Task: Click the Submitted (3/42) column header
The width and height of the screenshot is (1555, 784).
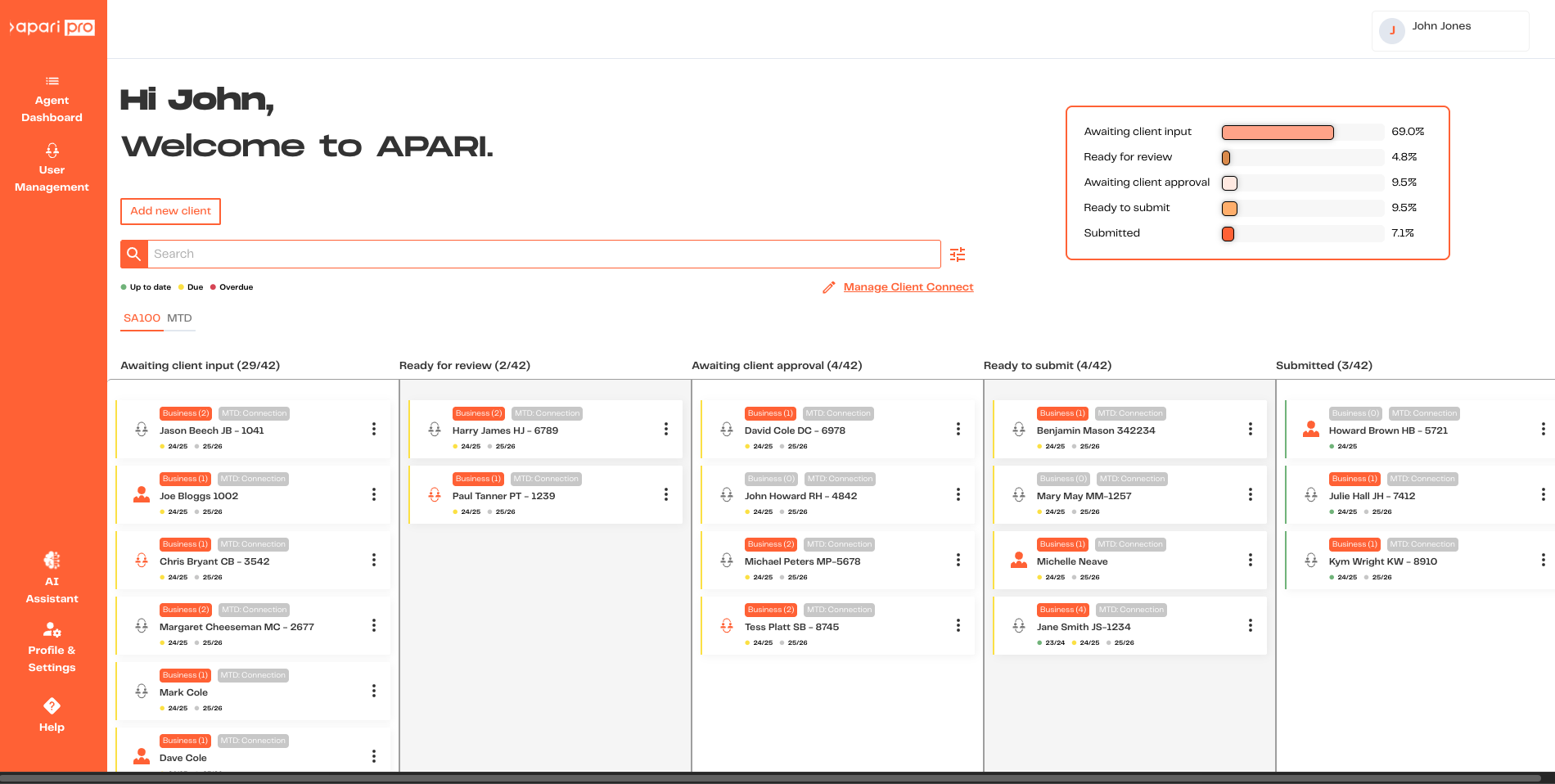Action: (1324, 366)
